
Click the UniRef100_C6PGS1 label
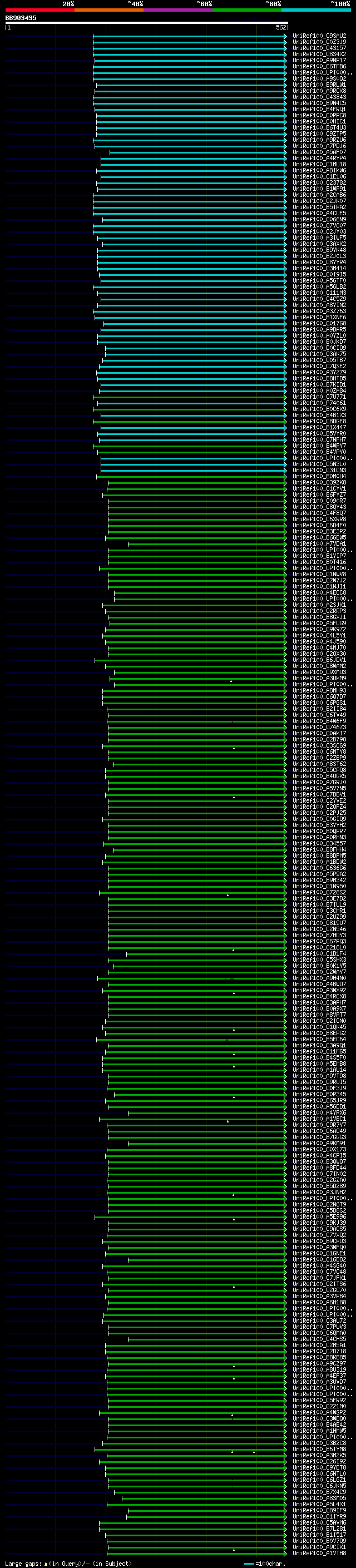[319, 703]
